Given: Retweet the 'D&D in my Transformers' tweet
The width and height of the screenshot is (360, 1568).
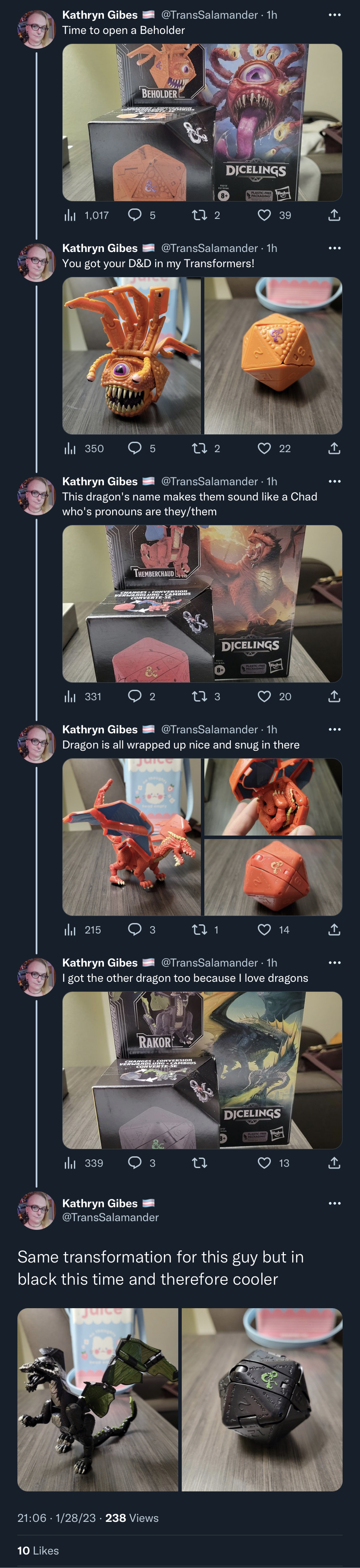Looking at the screenshot, I should tap(200, 449).
